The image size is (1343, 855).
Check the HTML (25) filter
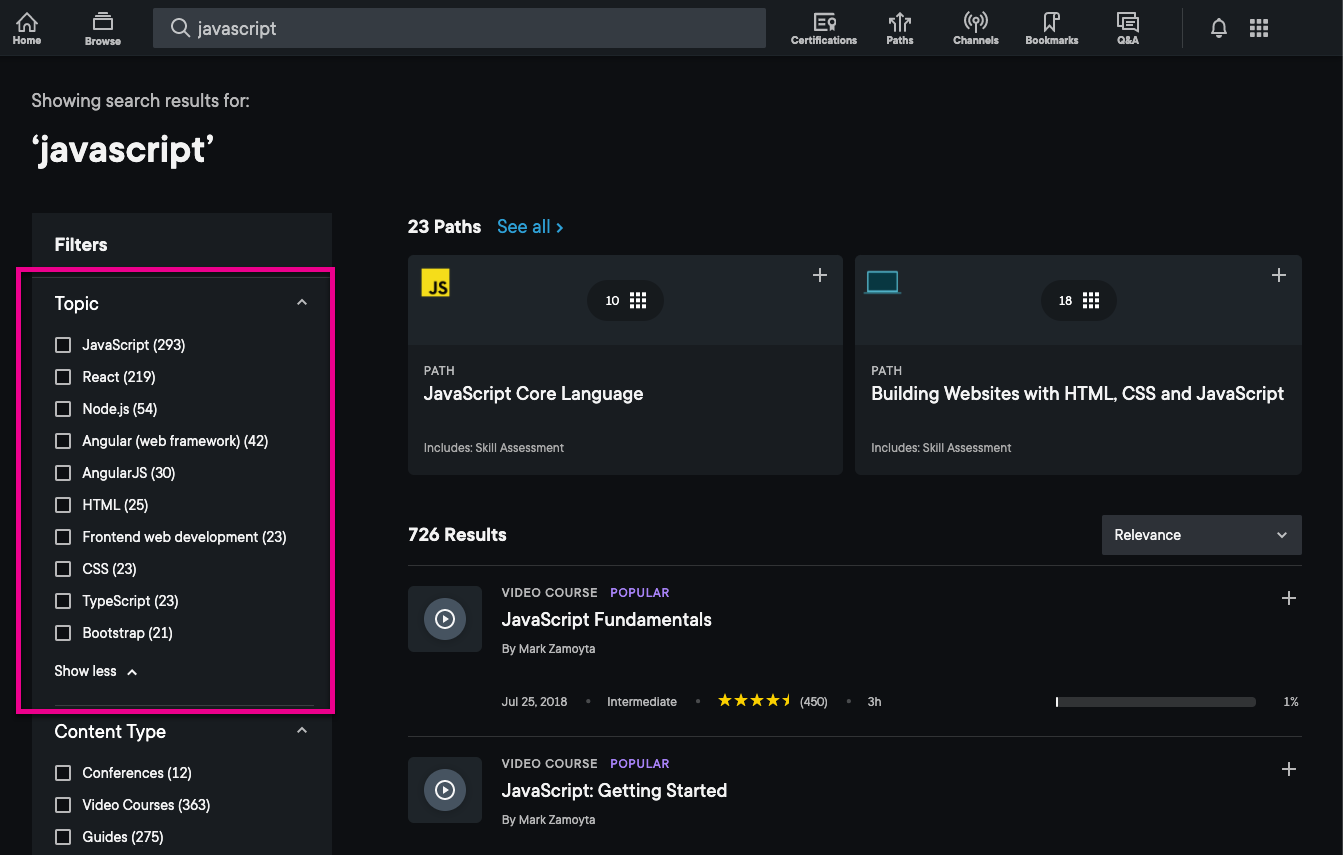click(63, 505)
